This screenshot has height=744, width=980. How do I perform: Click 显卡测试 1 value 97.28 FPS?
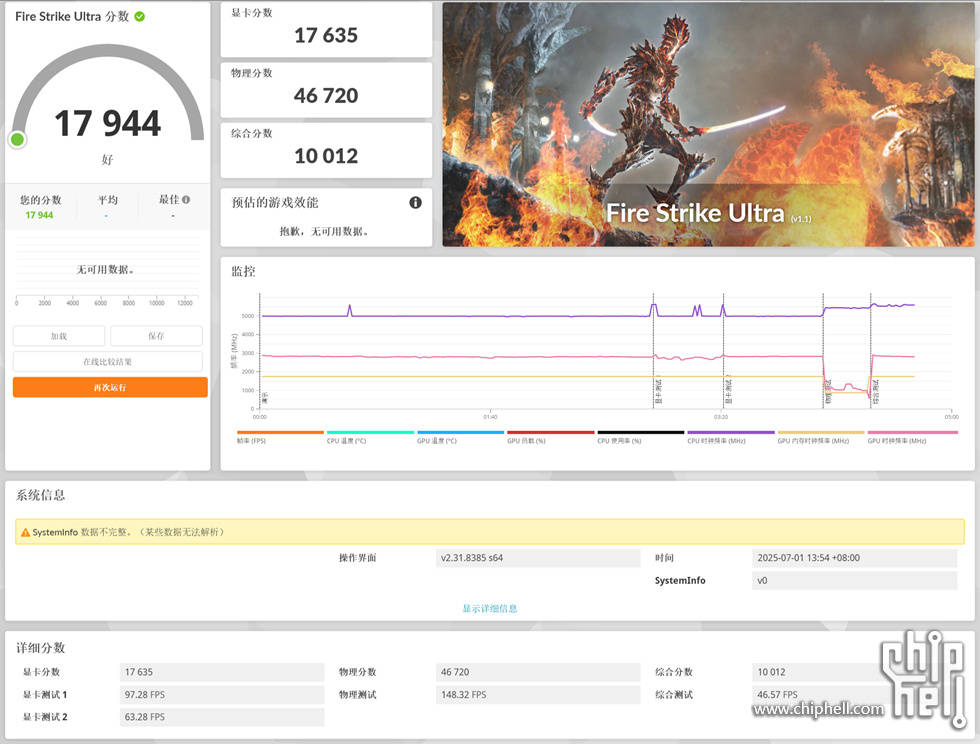click(222, 695)
